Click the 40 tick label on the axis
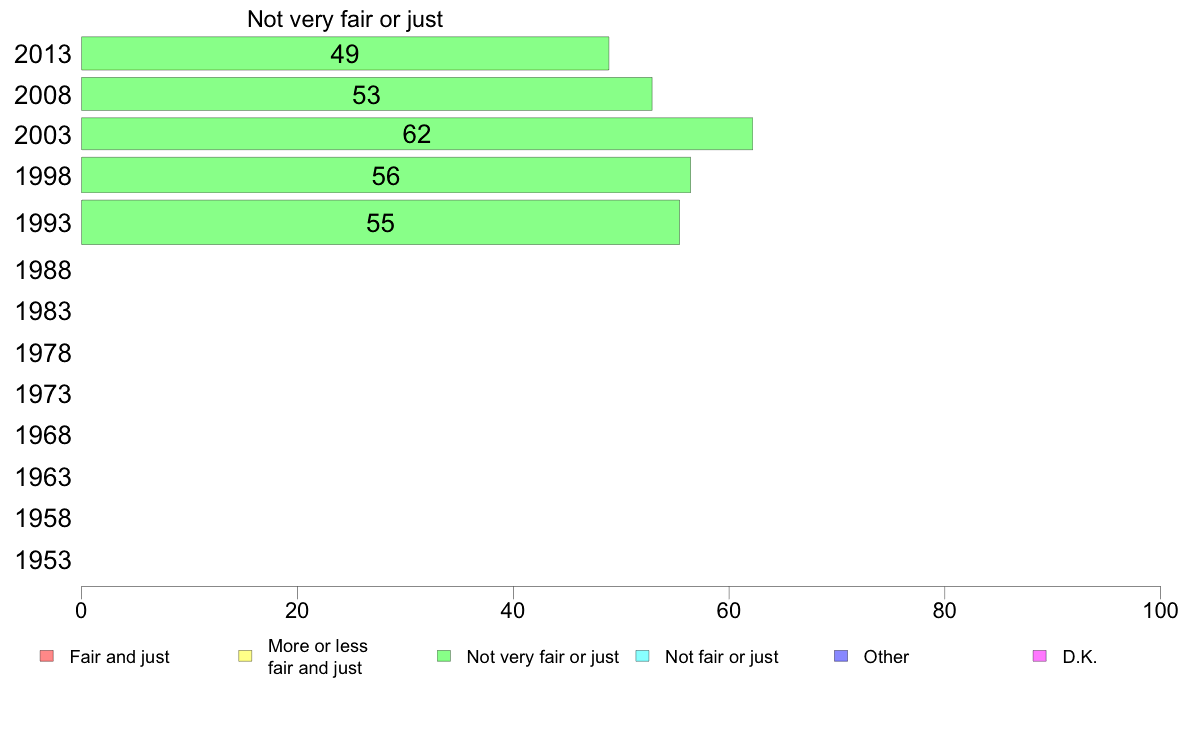 click(x=513, y=610)
